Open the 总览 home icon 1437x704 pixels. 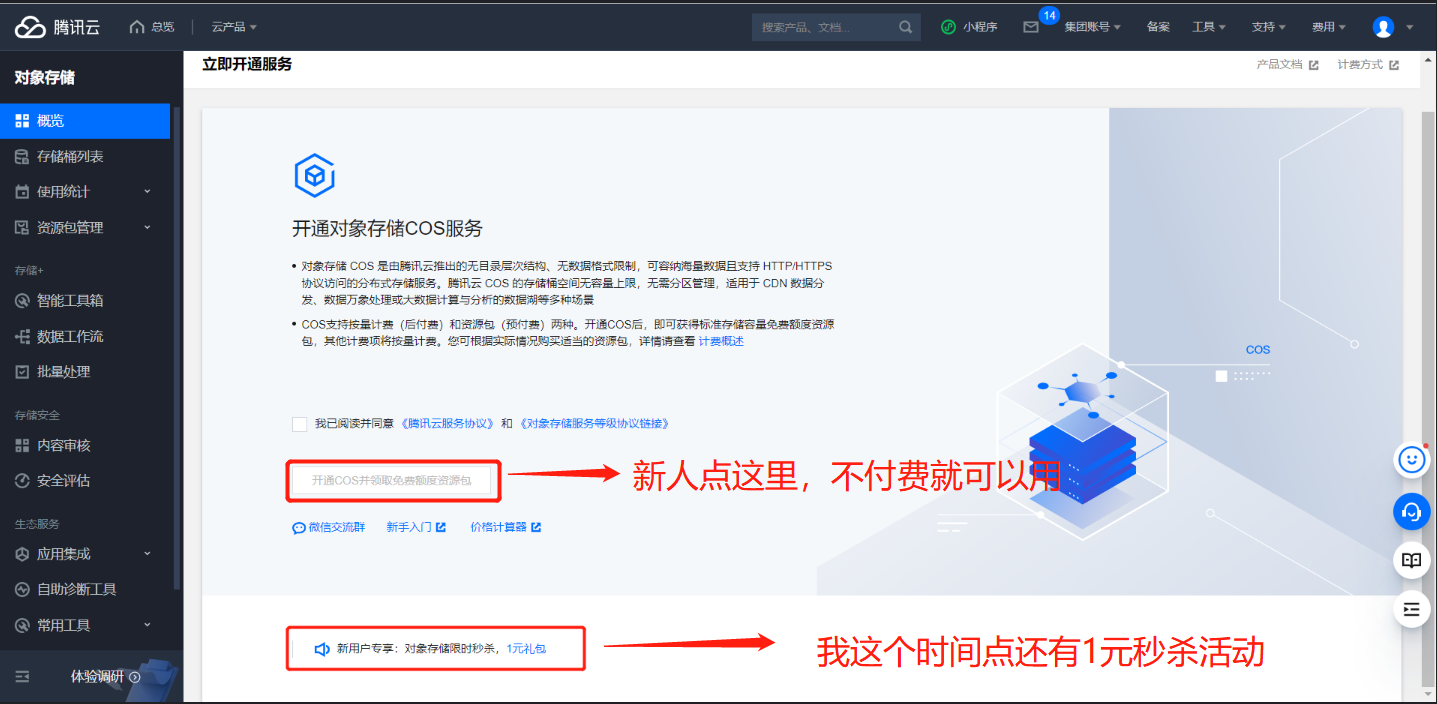pos(137,27)
